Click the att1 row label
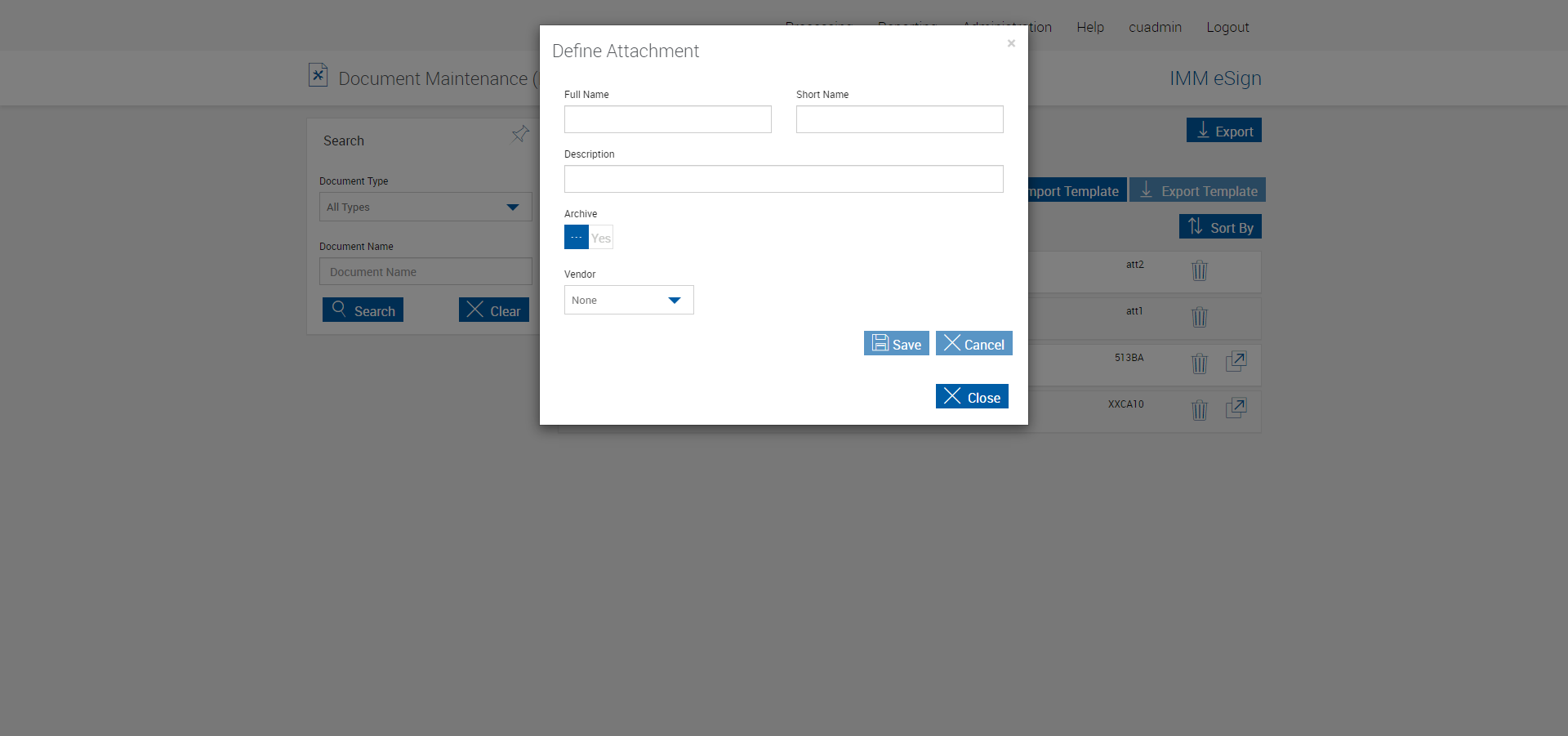This screenshot has height=736, width=1568. pyautogui.click(x=1134, y=311)
